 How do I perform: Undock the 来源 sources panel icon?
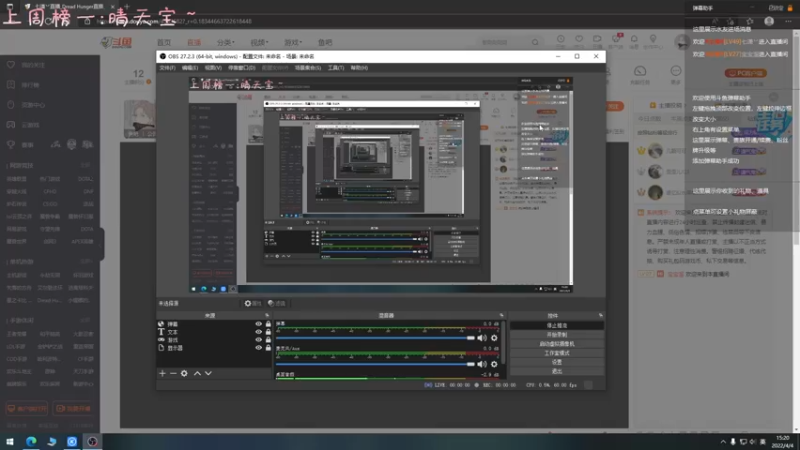click(x=267, y=315)
